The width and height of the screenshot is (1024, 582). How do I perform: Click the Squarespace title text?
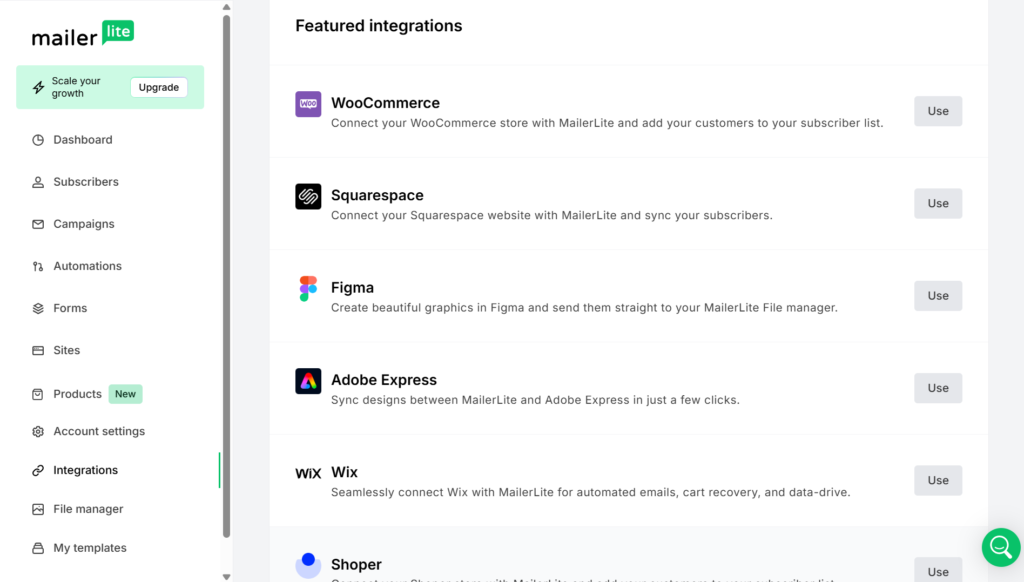point(377,195)
